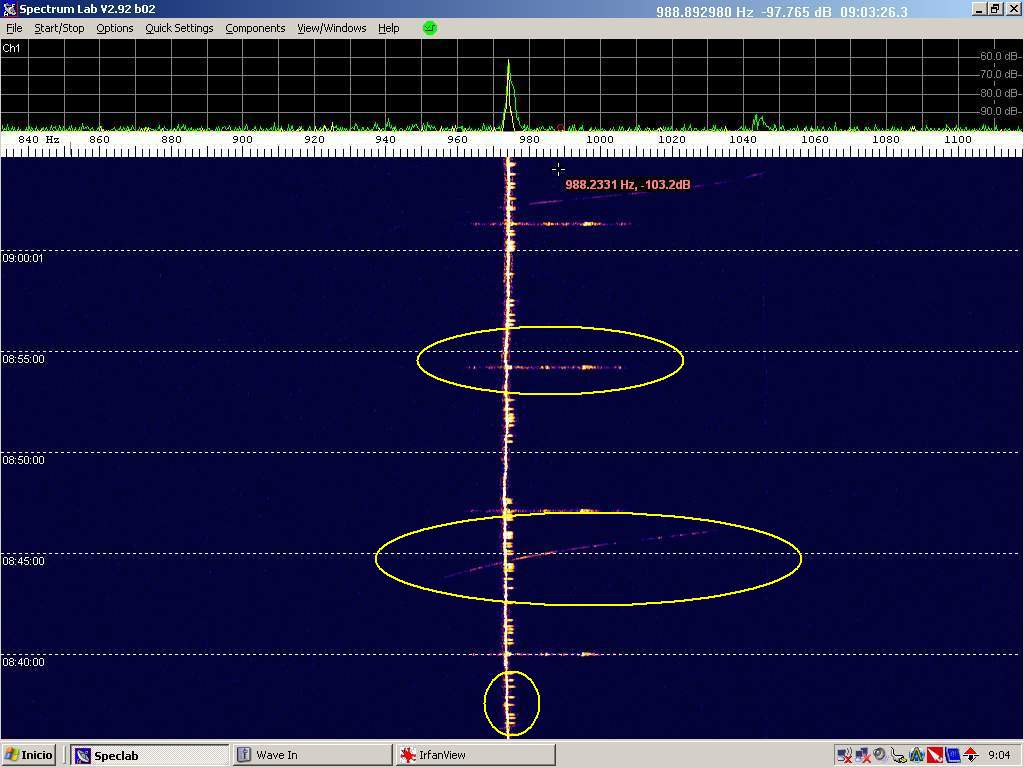This screenshot has height=768, width=1024.
Task: Open the File menu
Action: (x=14, y=28)
